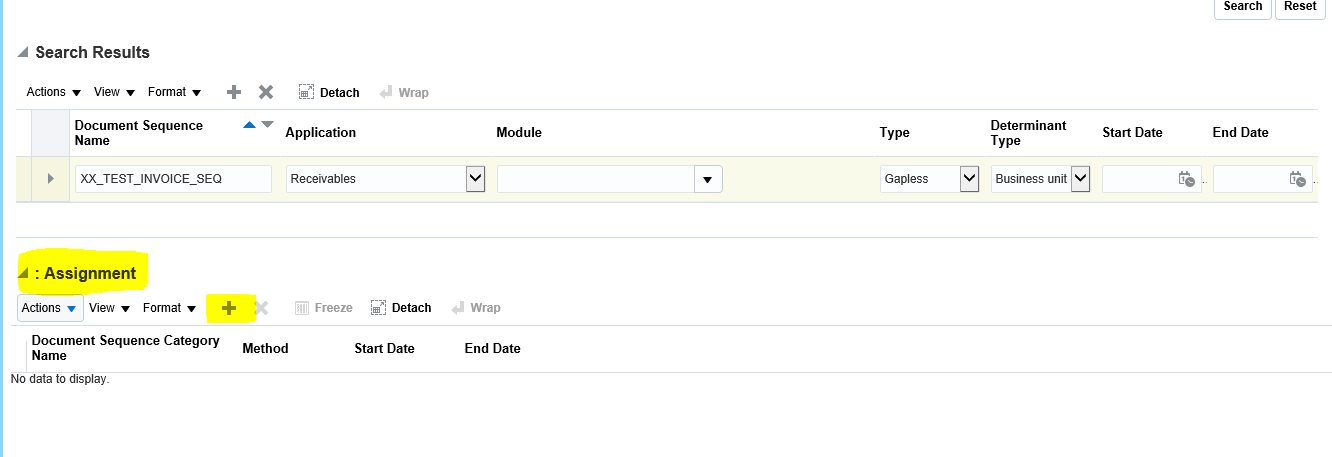
Task: Click the add row plus icon in Search Results
Action: [234, 92]
